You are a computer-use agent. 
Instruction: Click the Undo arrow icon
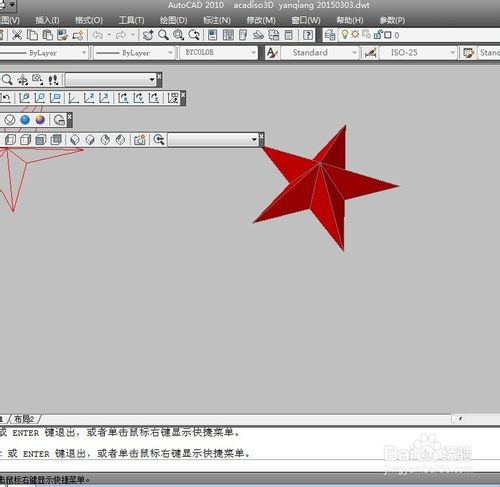click(x=97, y=35)
